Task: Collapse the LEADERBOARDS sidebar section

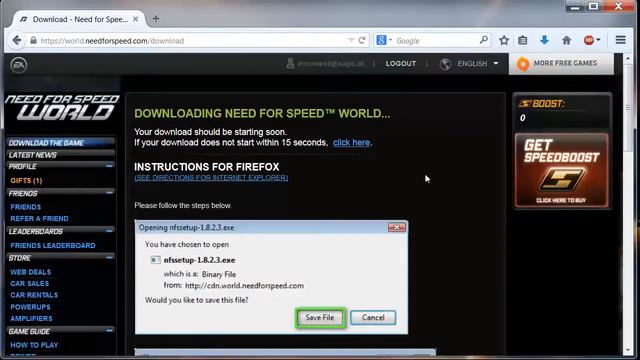Action: click(x=109, y=231)
